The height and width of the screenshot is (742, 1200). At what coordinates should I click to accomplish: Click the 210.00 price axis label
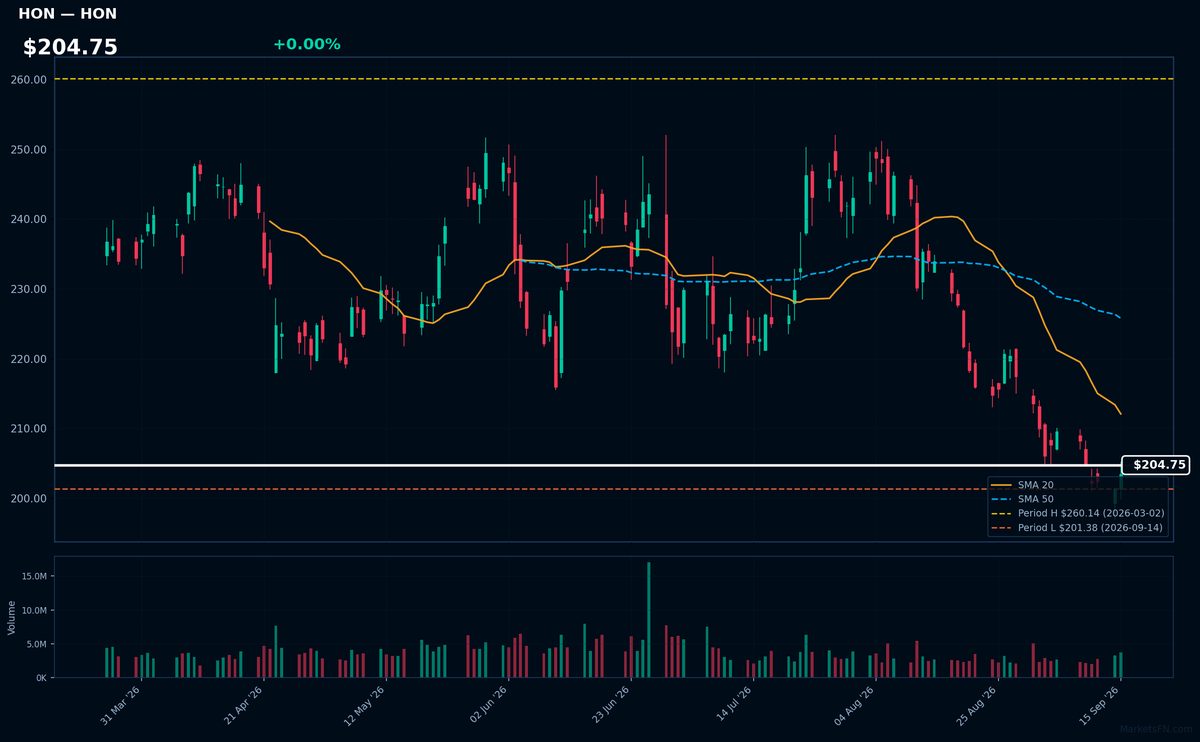(x=29, y=429)
